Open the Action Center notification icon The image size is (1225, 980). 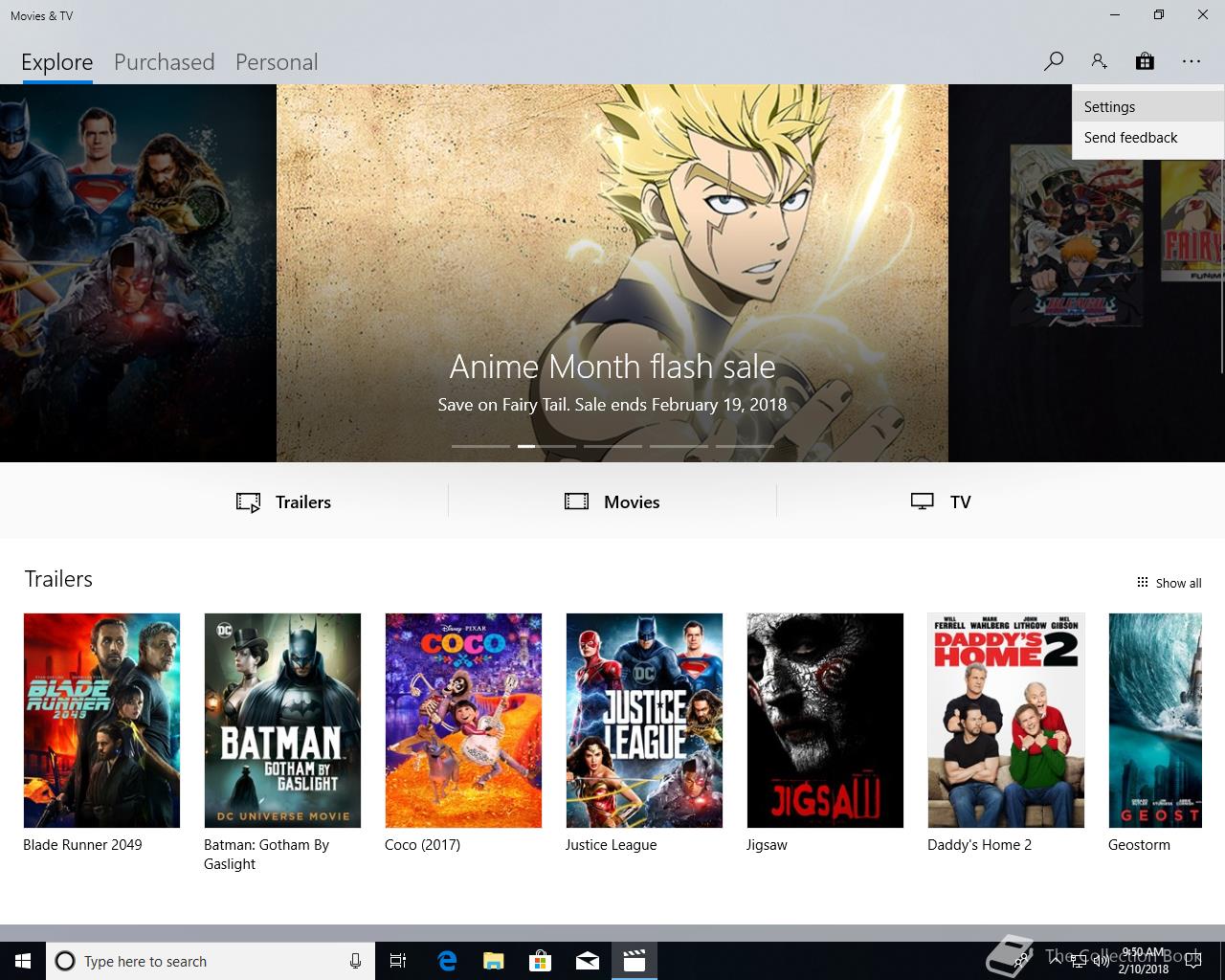(x=1193, y=961)
